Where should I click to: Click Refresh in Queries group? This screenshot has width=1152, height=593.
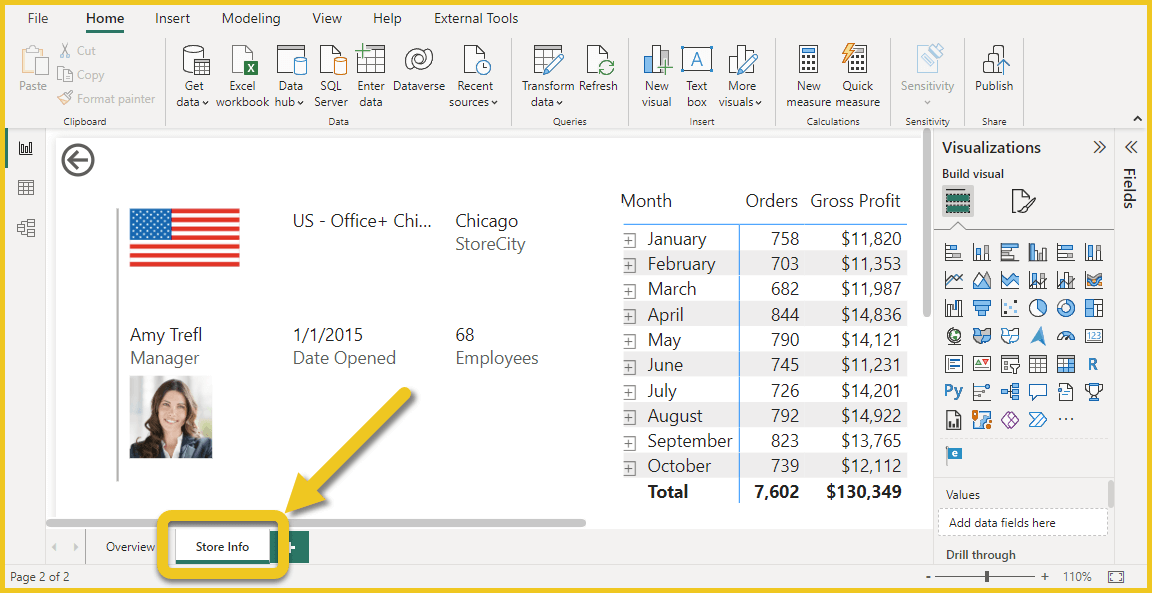coord(598,75)
